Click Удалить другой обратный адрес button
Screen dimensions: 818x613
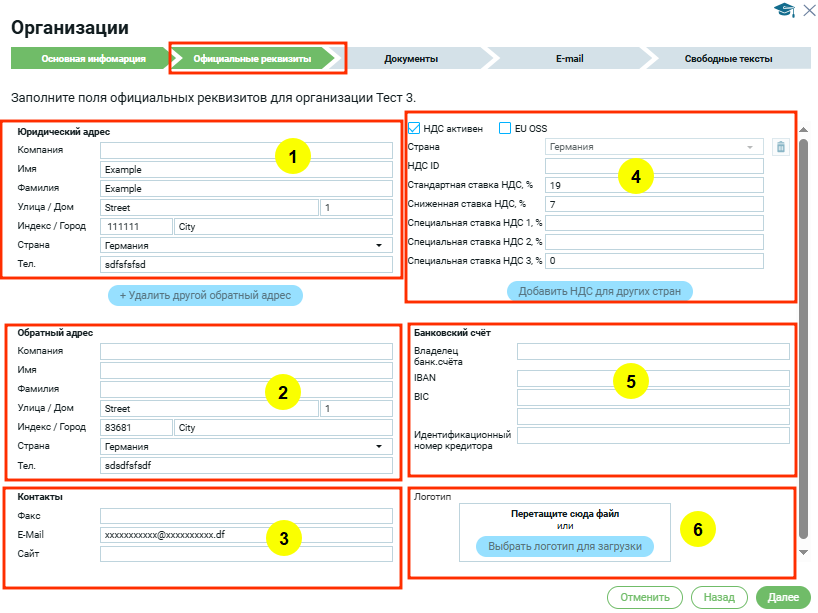[x=205, y=296]
